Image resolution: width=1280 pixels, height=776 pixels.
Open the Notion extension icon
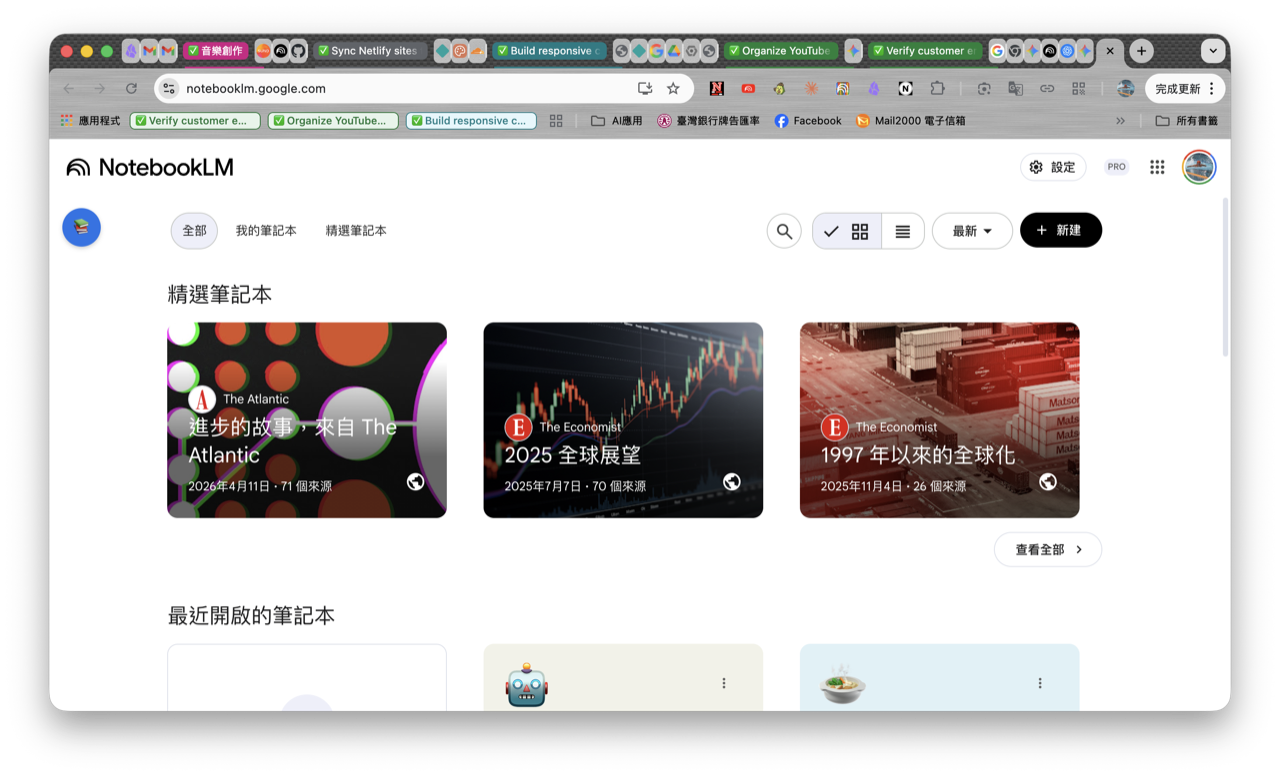(x=906, y=88)
